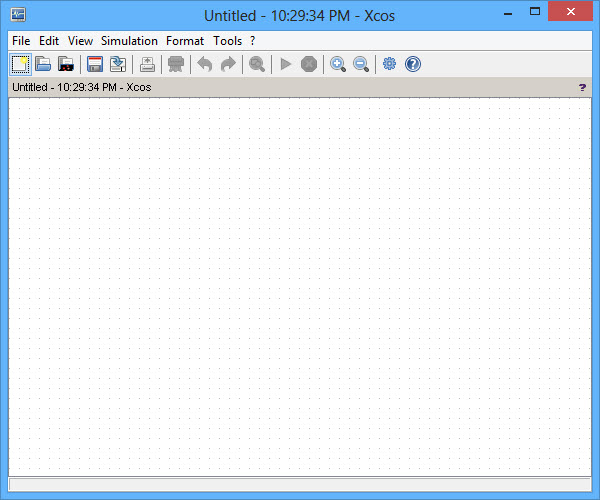
Task: Stop simulation button
Action: click(309, 64)
